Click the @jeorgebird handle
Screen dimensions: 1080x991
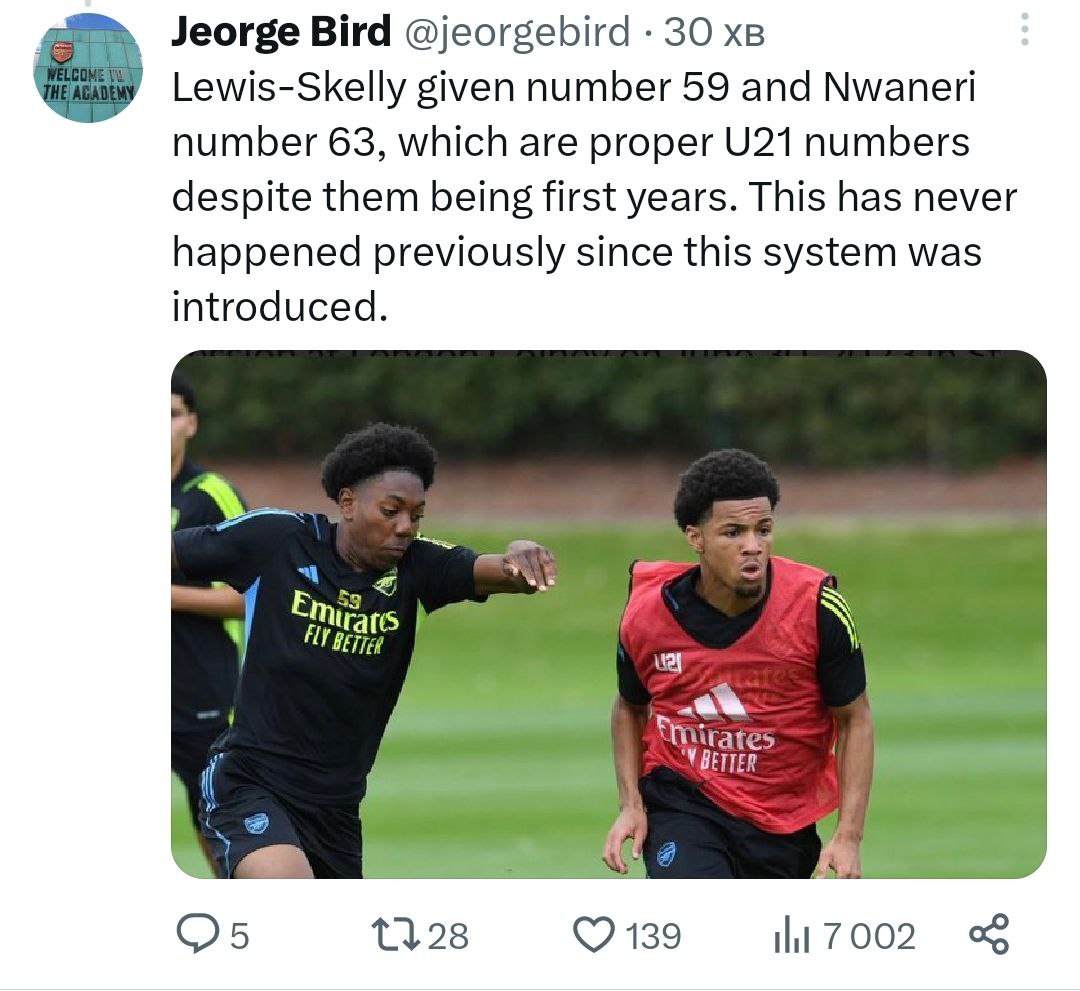(516, 33)
